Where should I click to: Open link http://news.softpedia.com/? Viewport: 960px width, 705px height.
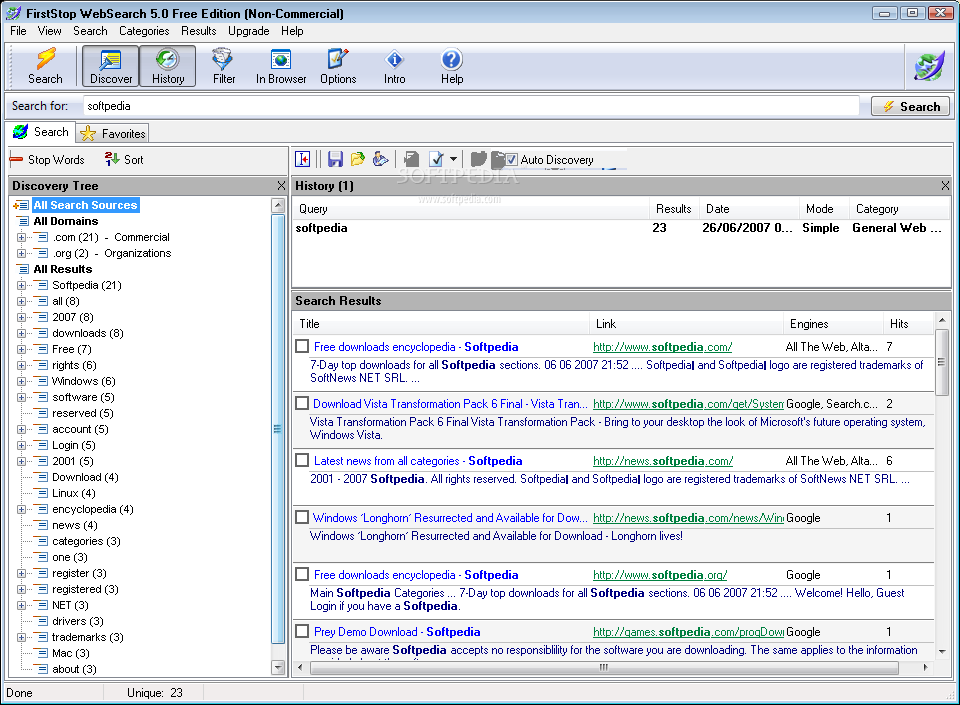pyautogui.click(x=663, y=461)
